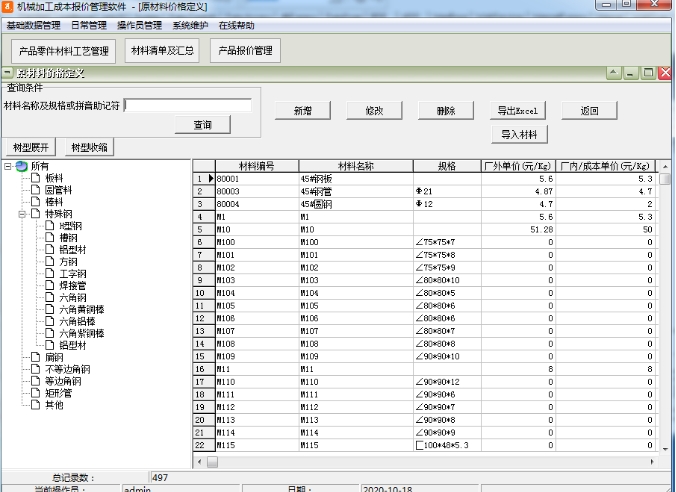Select the ∠75×75*7 specification cell
Image resolution: width=676 pixels, height=492 pixels.
(x=447, y=242)
